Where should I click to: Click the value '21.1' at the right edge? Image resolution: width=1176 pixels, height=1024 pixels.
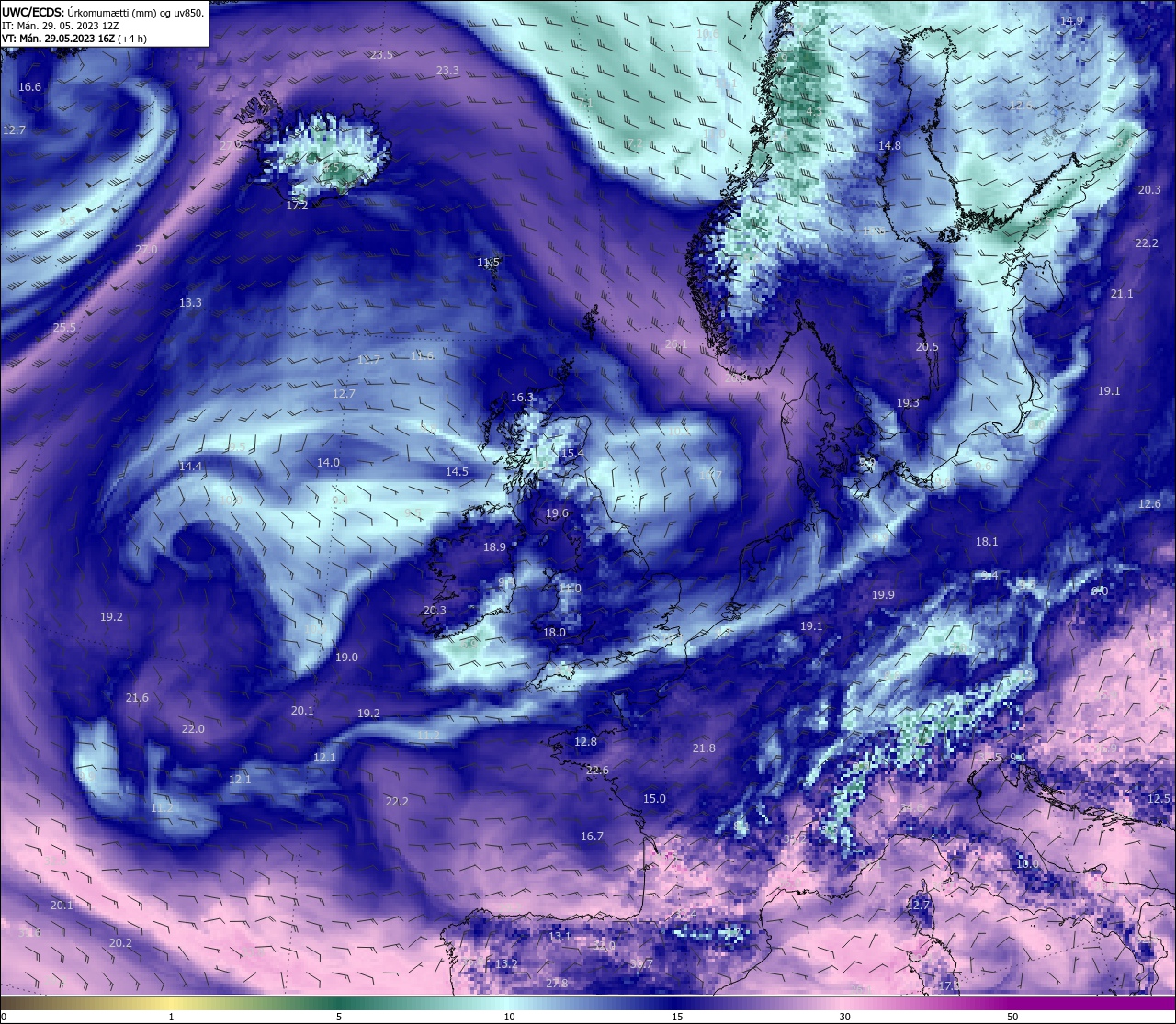(x=1122, y=294)
